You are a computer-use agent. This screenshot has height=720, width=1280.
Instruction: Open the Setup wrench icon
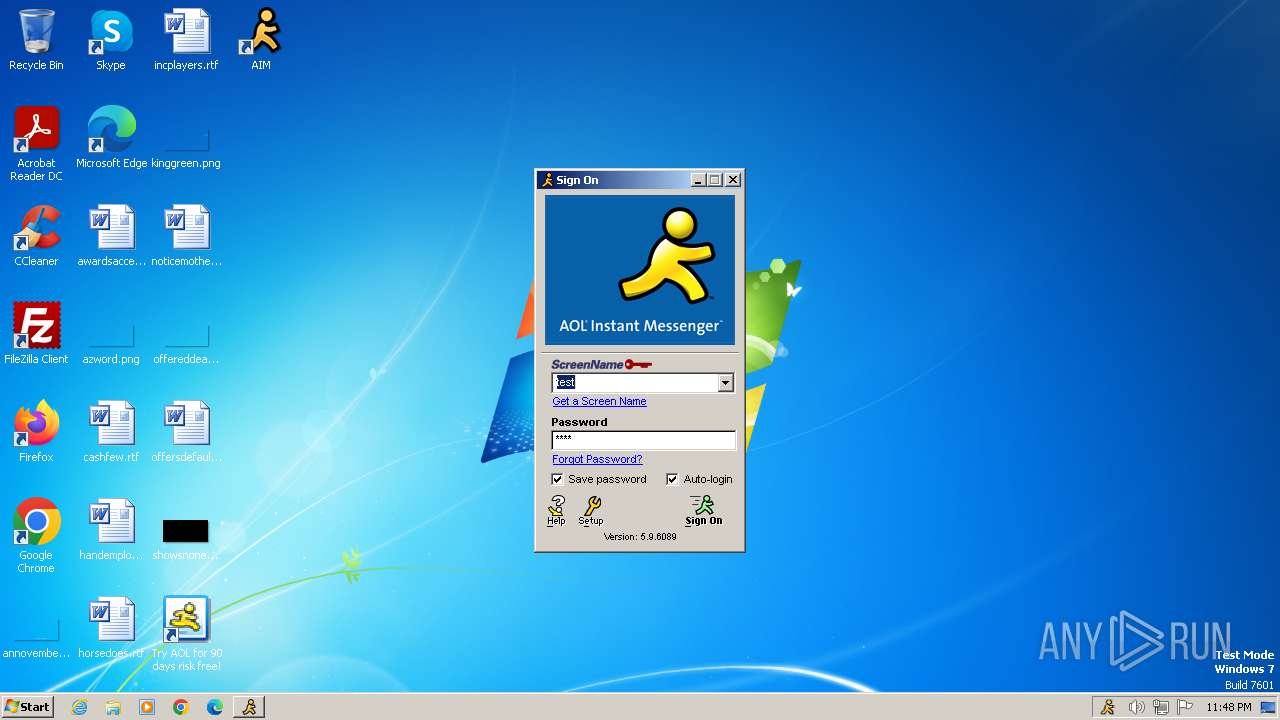[591, 510]
